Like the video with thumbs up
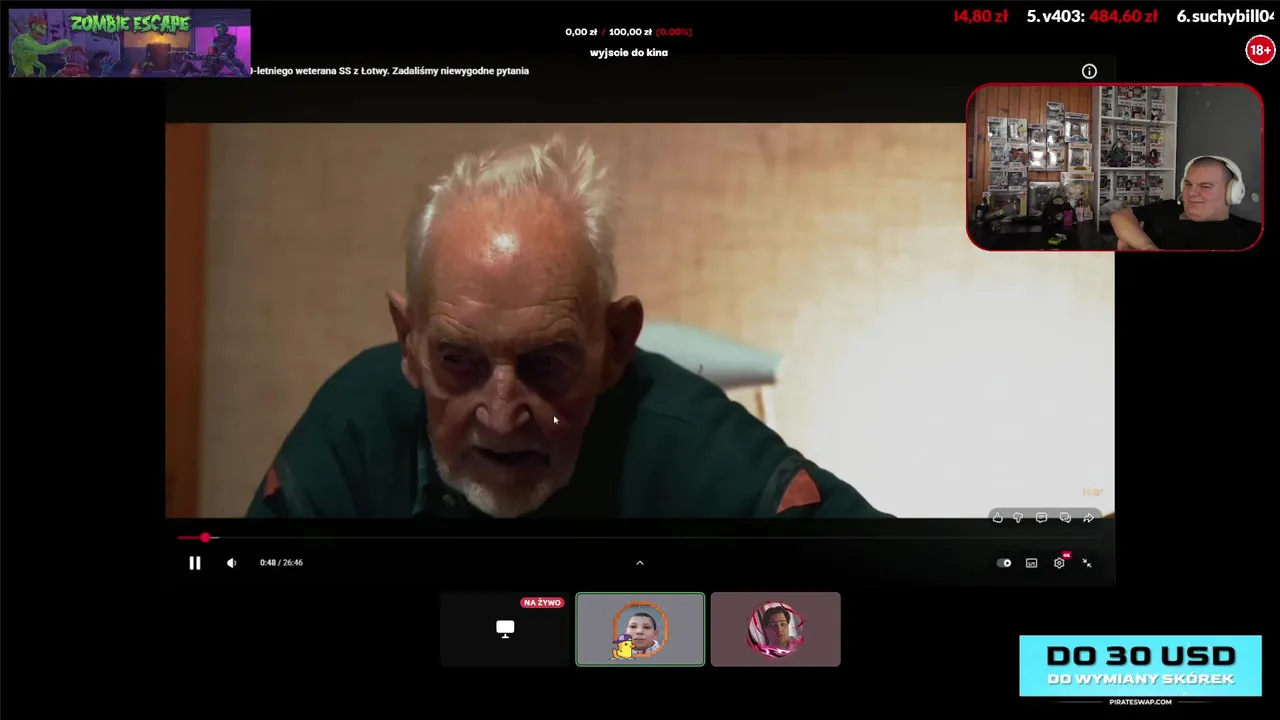The height and width of the screenshot is (720, 1280). 997,518
